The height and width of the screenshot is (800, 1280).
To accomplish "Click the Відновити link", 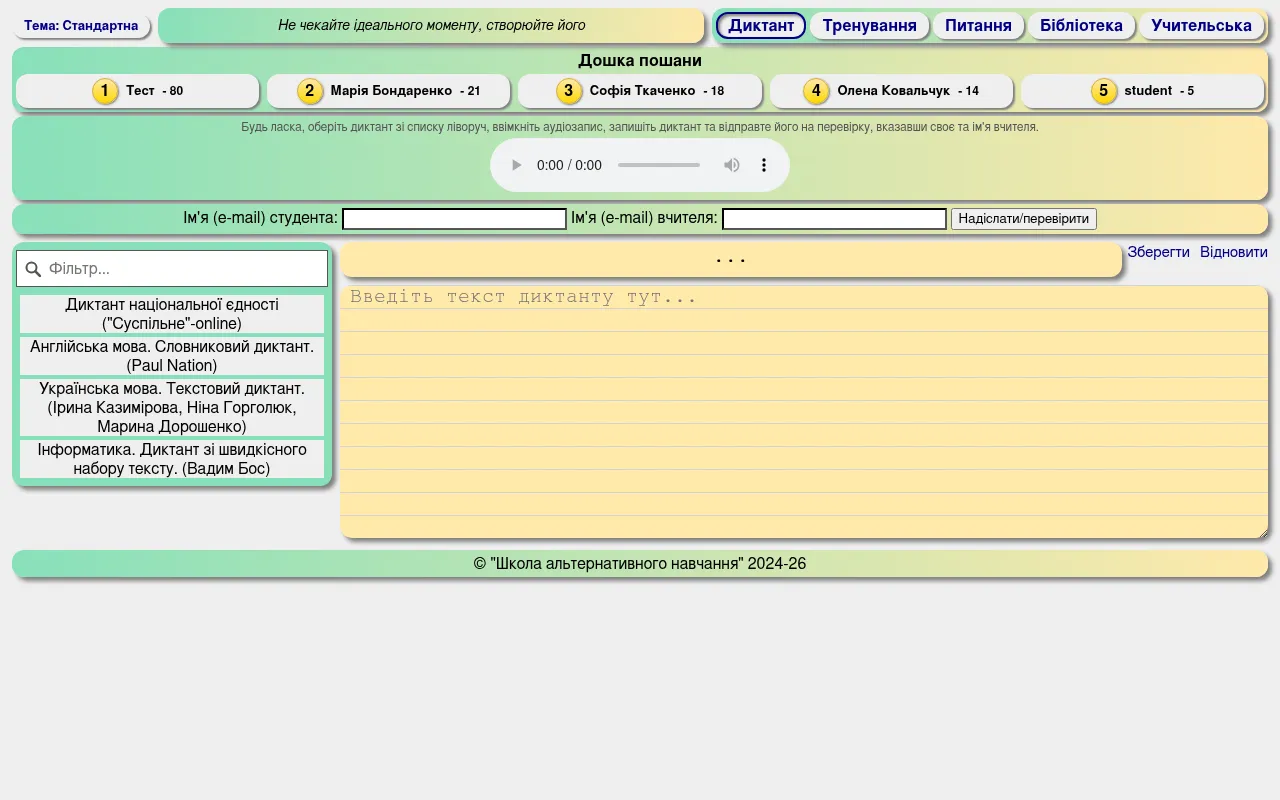I will [1234, 252].
